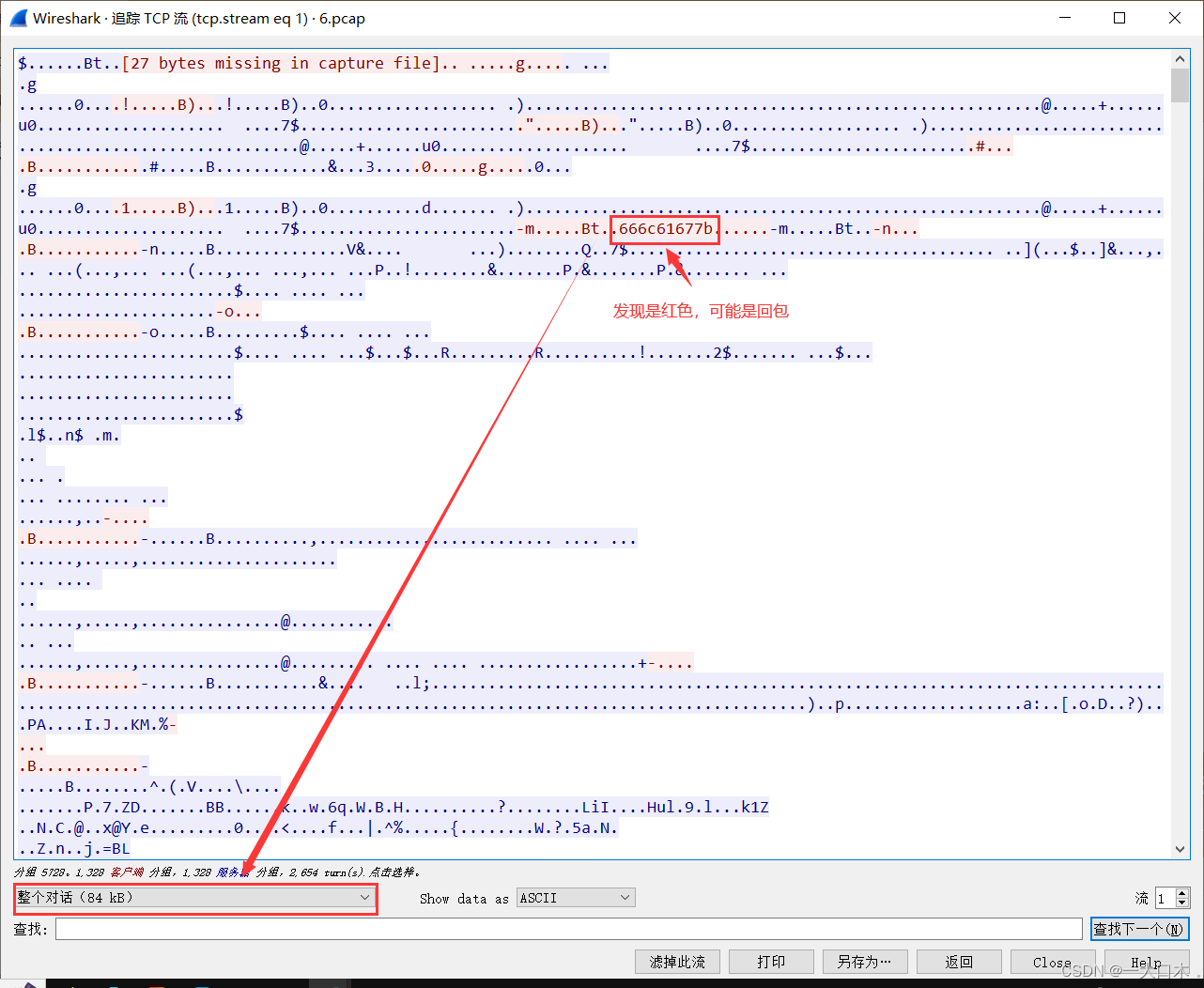This screenshot has height=988, width=1204.
Task: Click the 滤掉此流 filter out stream button
Action: [x=677, y=961]
